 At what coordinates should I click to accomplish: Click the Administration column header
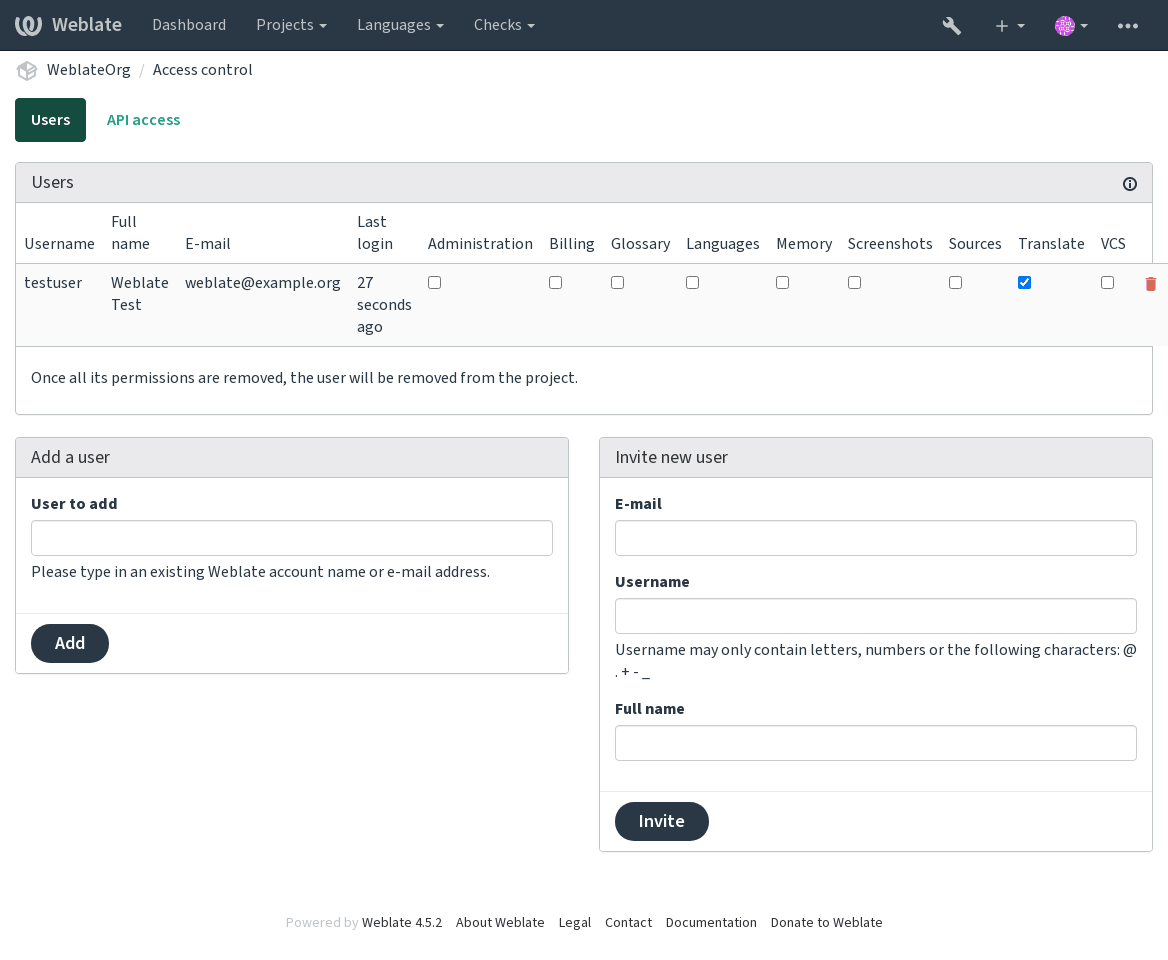(480, 244)
